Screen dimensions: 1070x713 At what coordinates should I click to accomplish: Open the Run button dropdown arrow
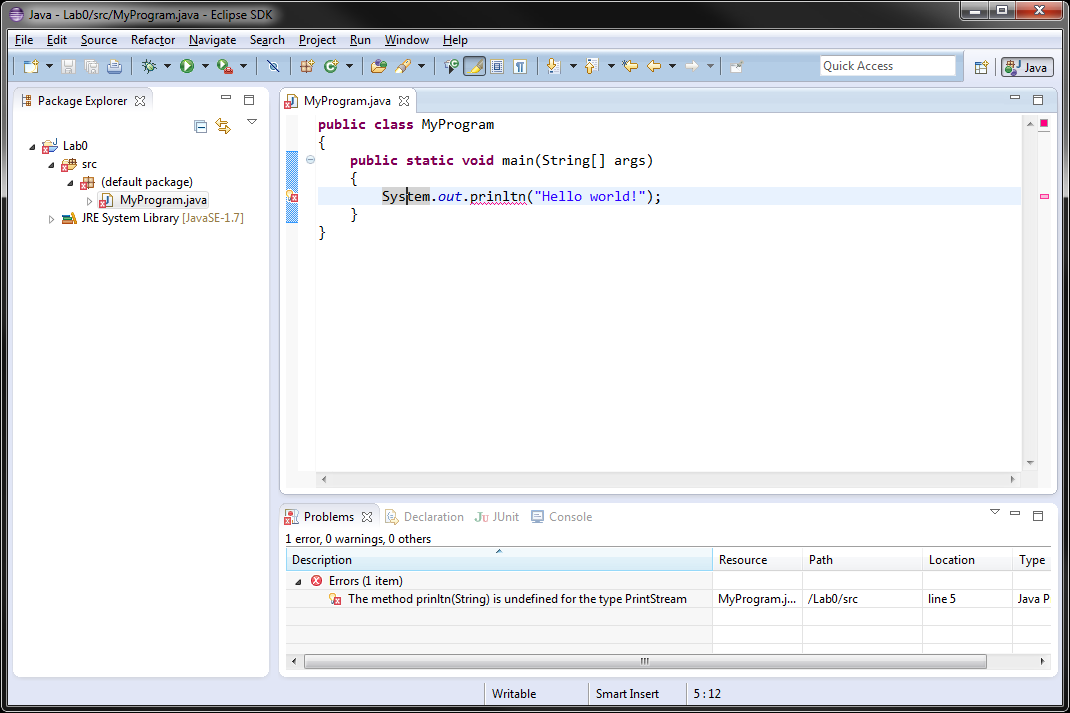pyautogui.click(x=204, y=66)
